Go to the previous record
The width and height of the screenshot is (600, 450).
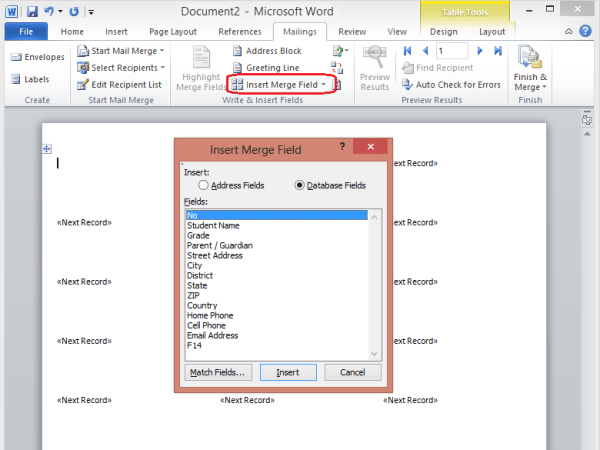point(425,51)
